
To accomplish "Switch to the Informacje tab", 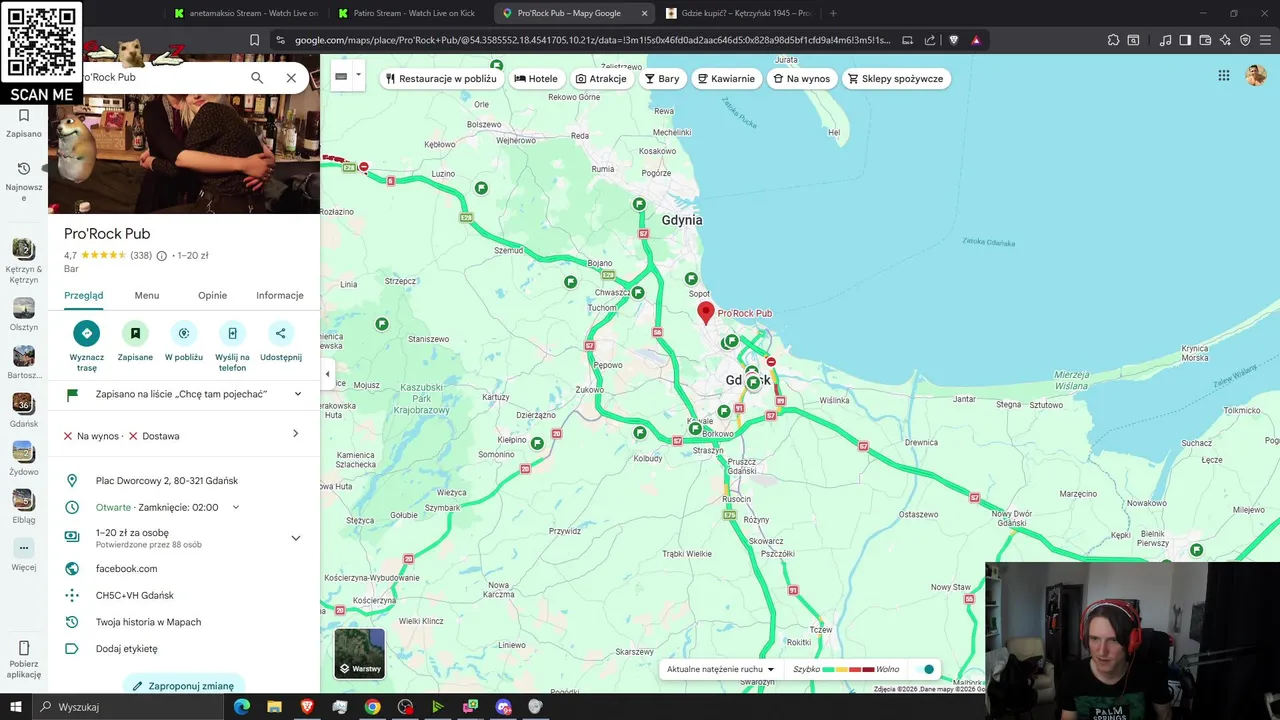I will [x=280, y=295].
